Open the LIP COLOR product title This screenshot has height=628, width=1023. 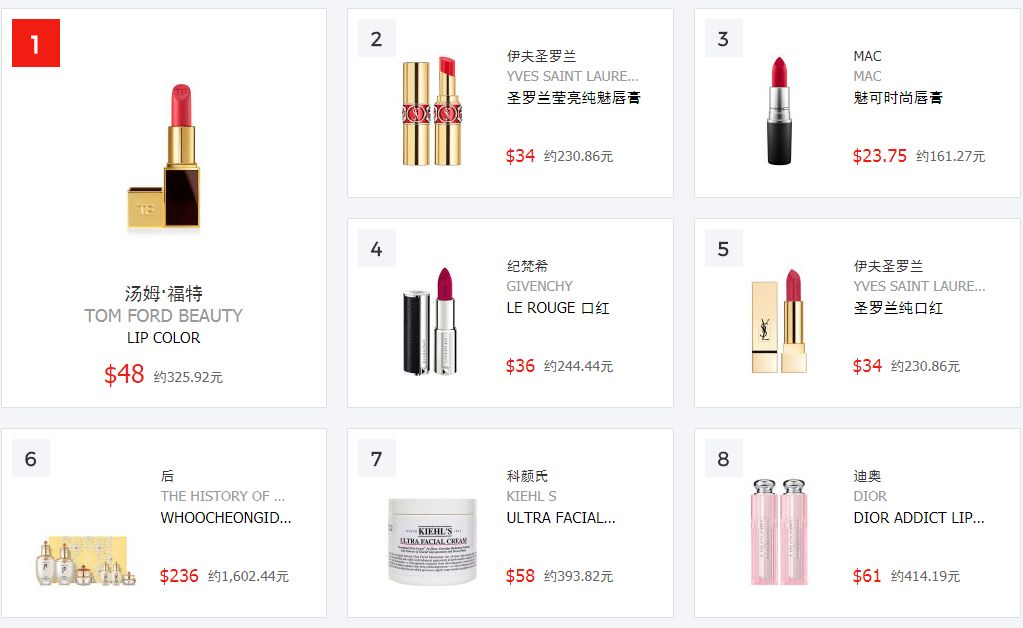point(163,338)
